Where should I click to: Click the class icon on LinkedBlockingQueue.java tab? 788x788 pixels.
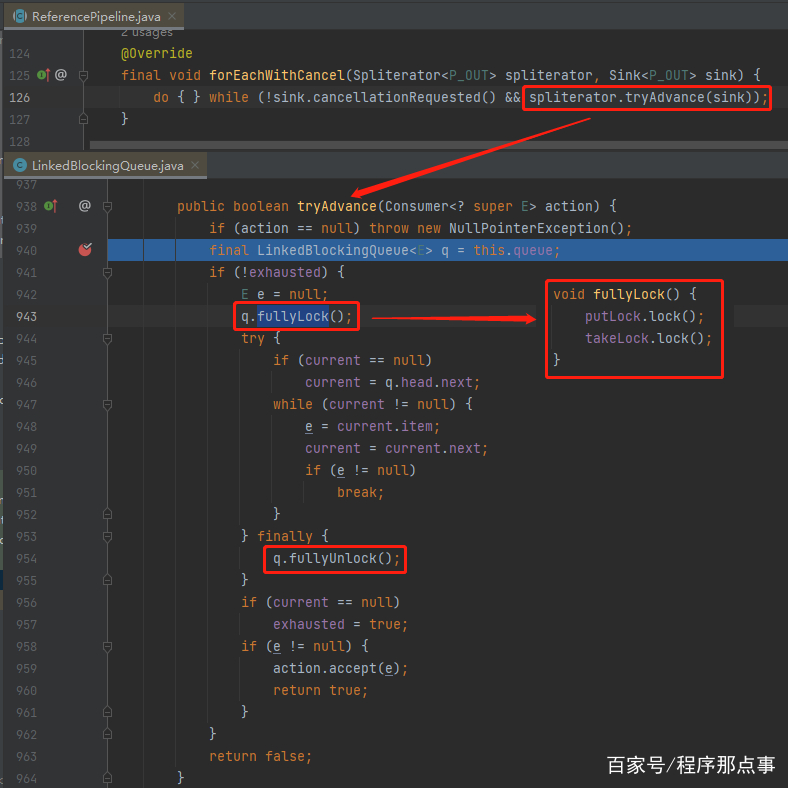pyautogui.click(x=20, y=165)
